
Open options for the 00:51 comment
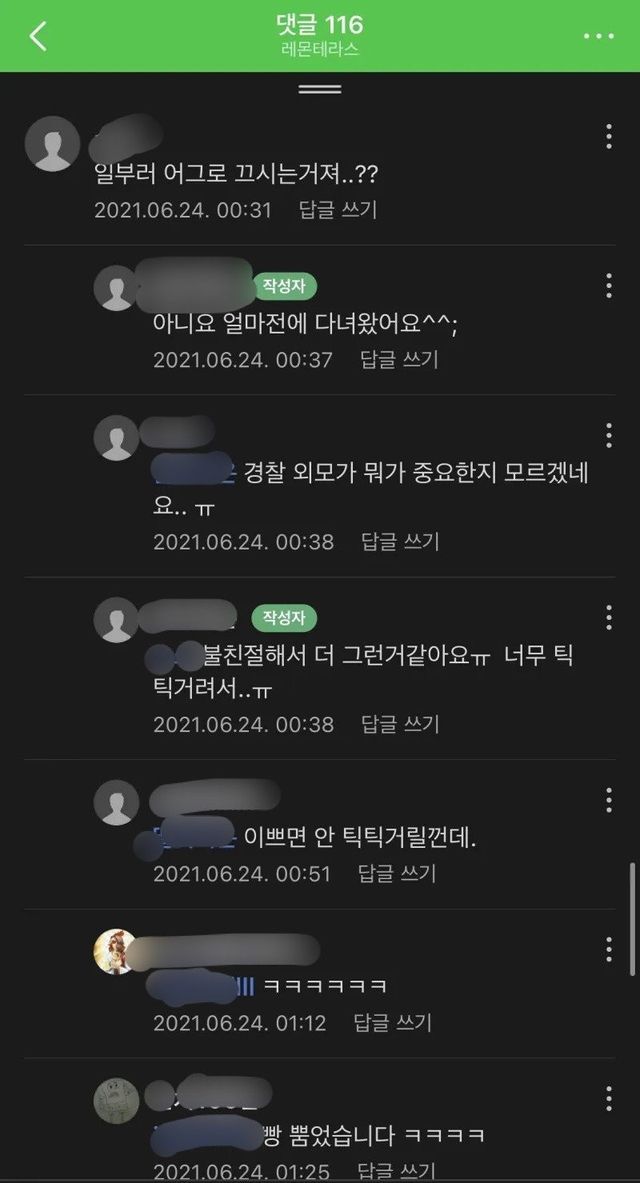(608, 800)
